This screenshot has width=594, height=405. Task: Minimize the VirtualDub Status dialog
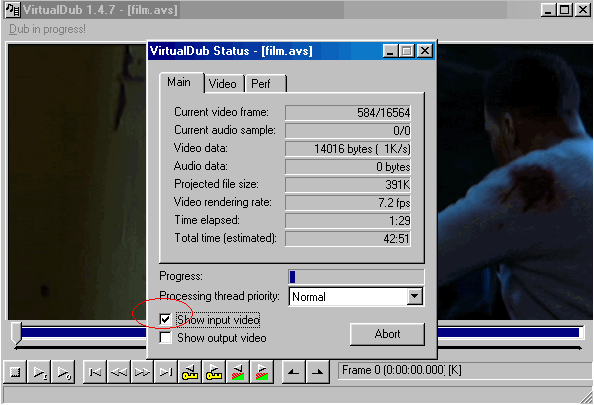(x=390, y=51)
